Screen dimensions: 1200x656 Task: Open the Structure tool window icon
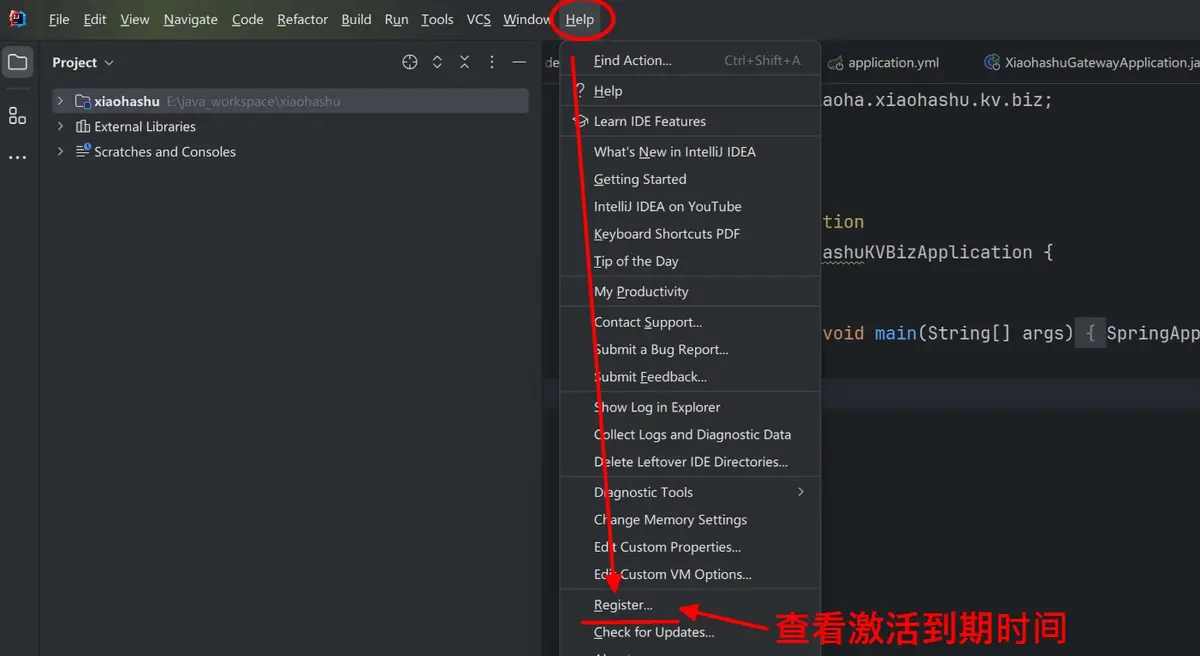[x=17, y=115]
